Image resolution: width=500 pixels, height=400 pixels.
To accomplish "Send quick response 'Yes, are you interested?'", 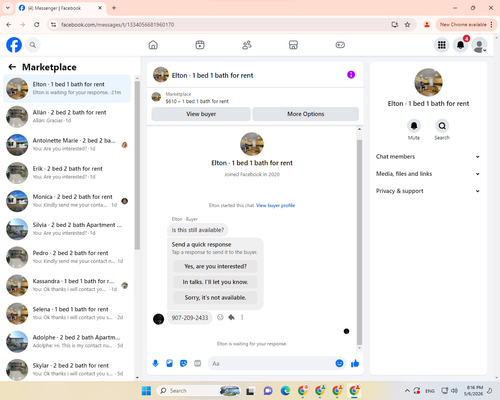I will (x=215, y=266).
